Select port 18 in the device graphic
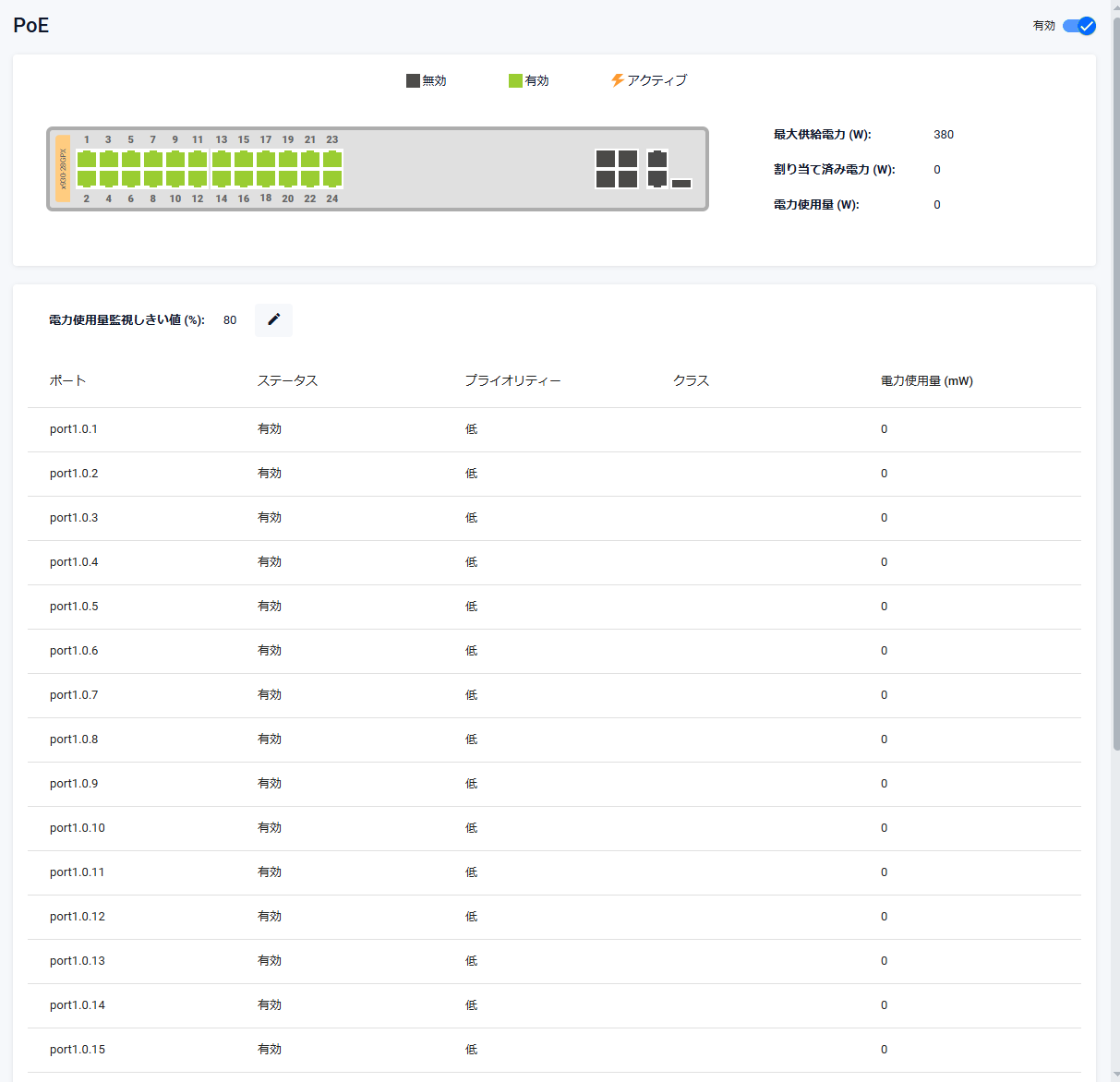Viewport: 1120px width, 1082px height. [x=266, y=179]
